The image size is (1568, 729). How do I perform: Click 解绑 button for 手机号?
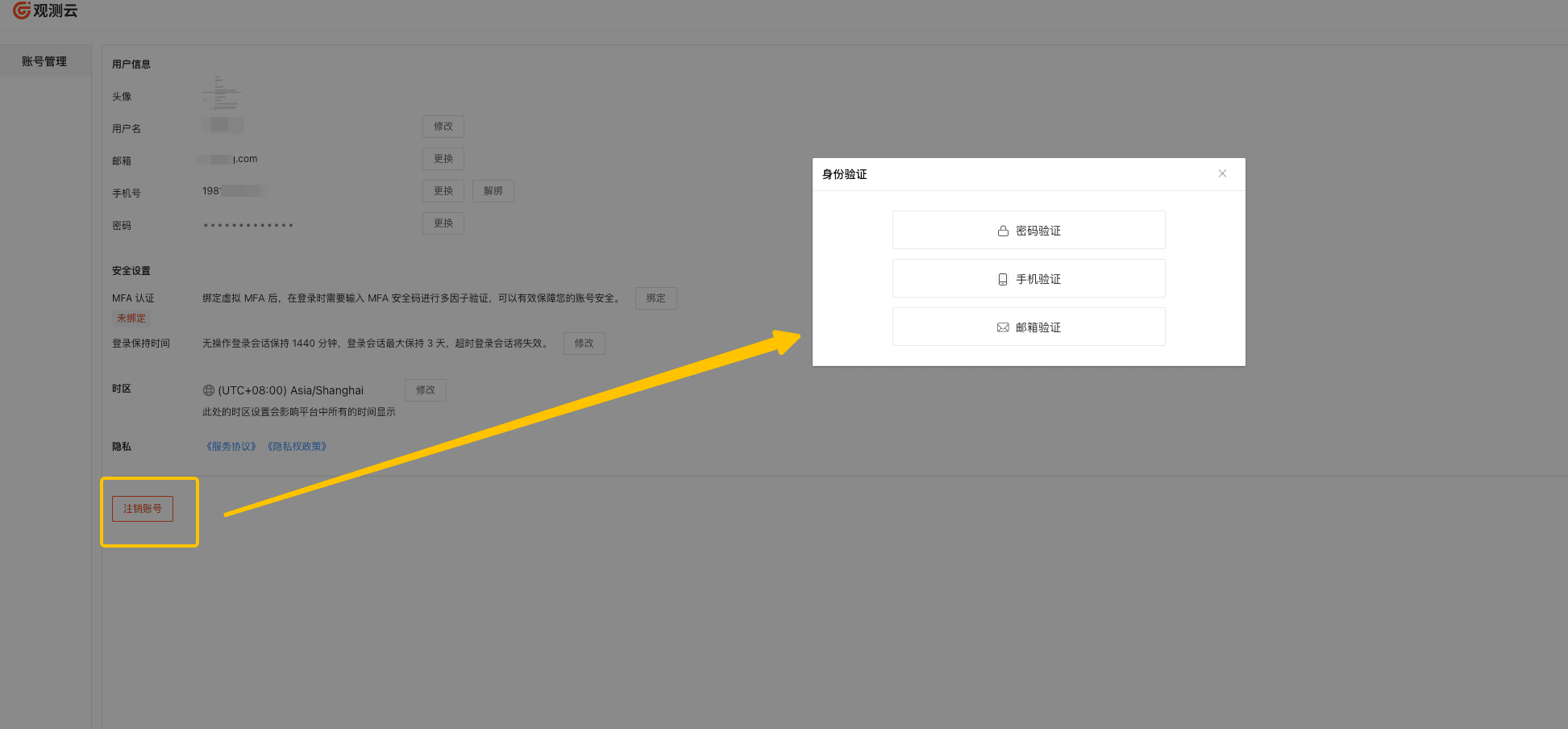click(x=493, y=191)
